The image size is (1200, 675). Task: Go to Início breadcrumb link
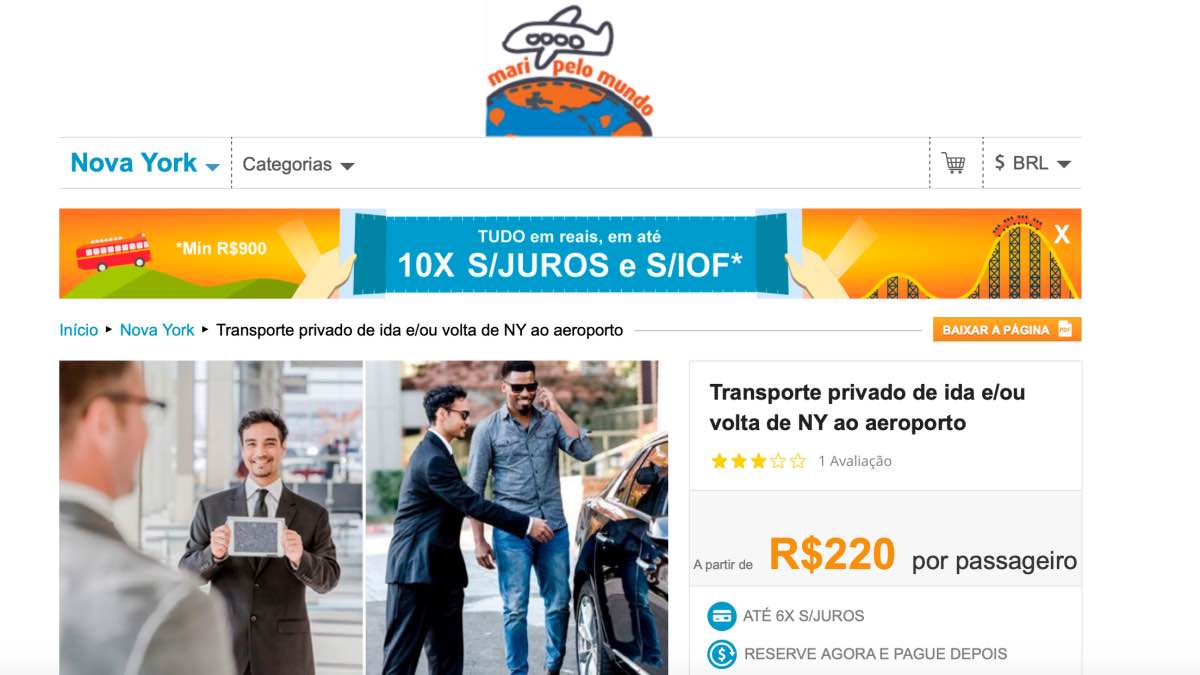(79, 330)
